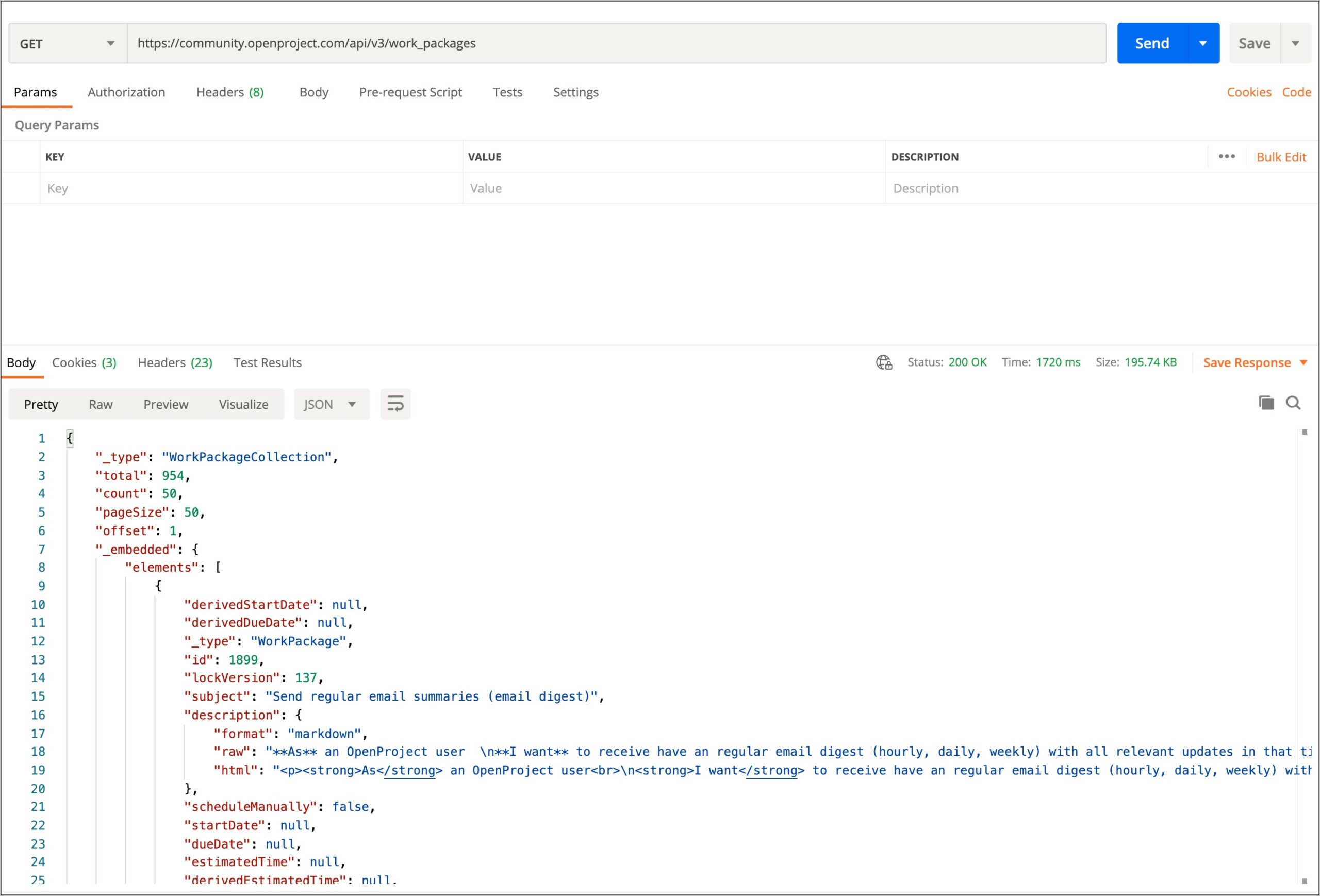This screenshot has width=1320, height=896.
Task: Select the JSON dropdown format
Action: click(x=330, y=404)
